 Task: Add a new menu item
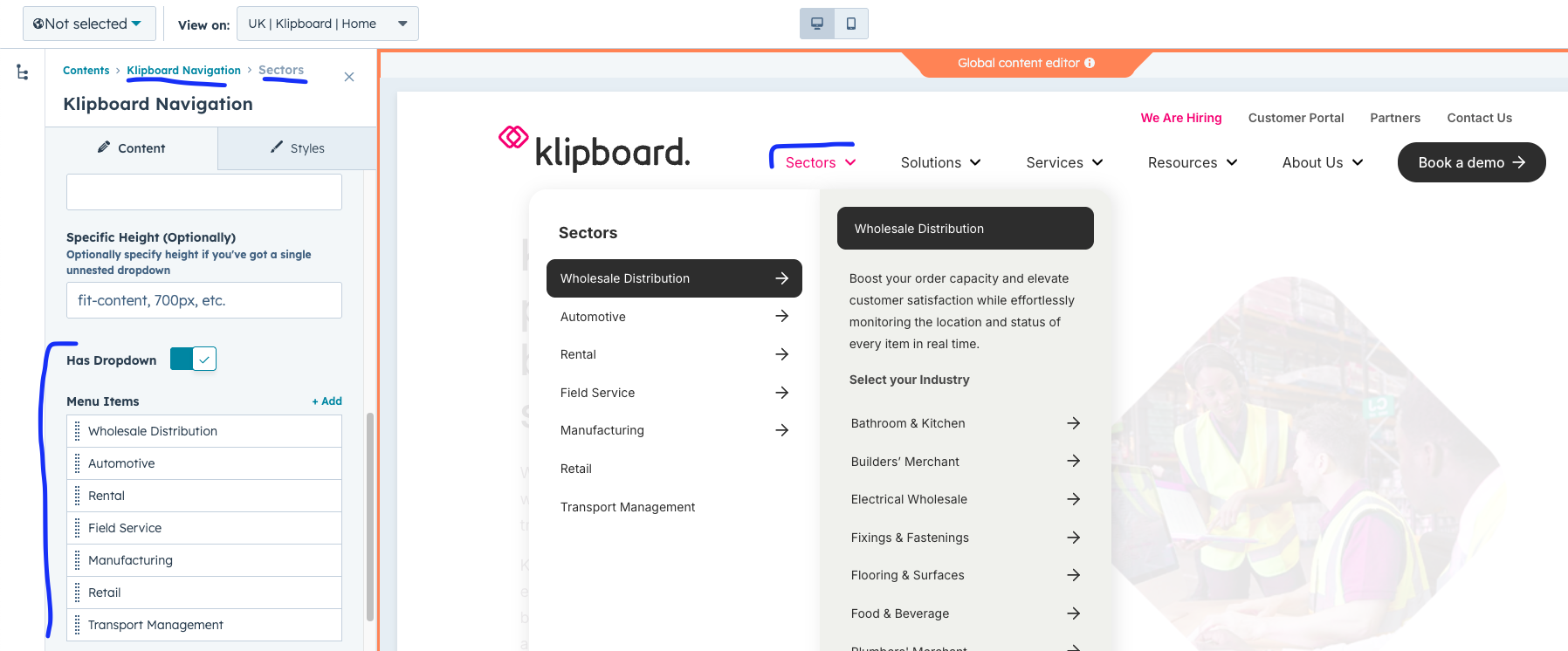coord(327,401)
